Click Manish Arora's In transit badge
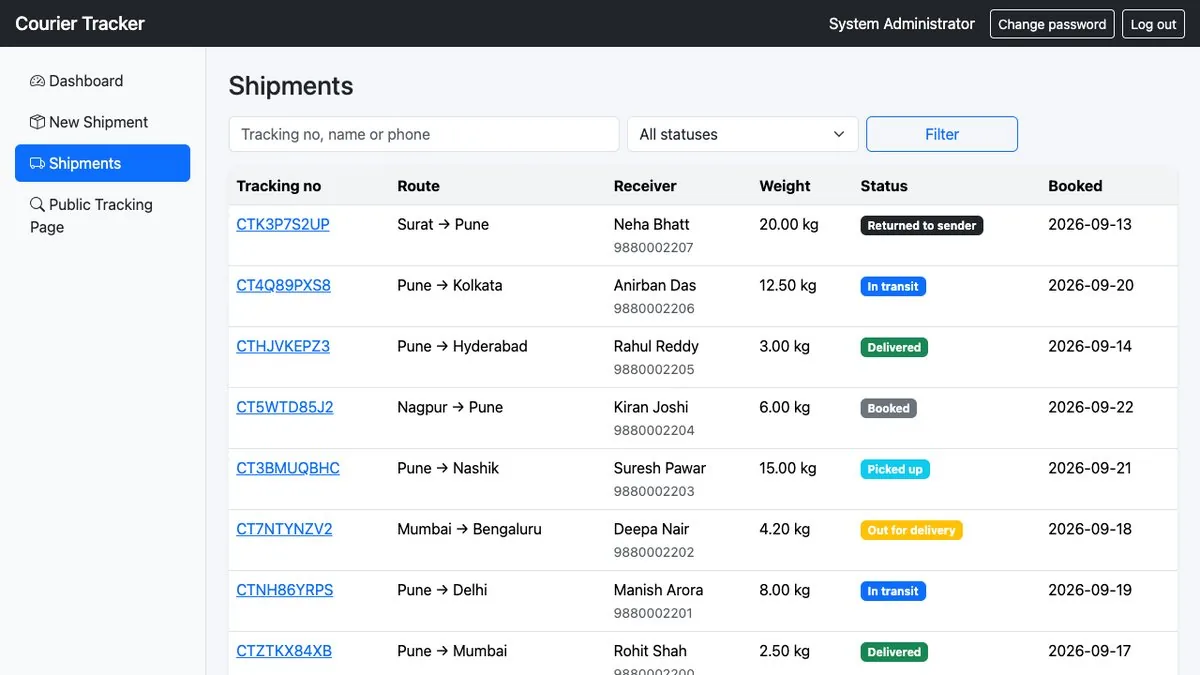1200x675 pixels. coord(893,592)
